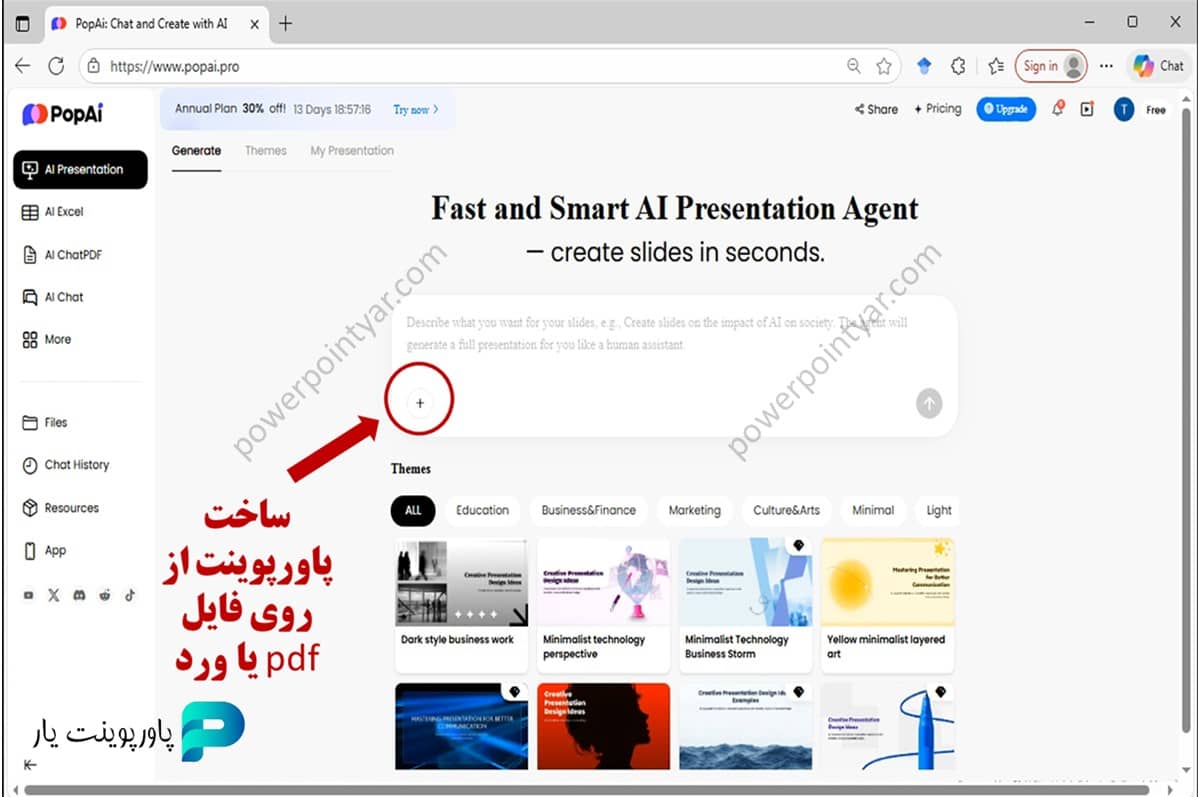Select the ALL themes filter
The image size is (1200, 797).
413,510
